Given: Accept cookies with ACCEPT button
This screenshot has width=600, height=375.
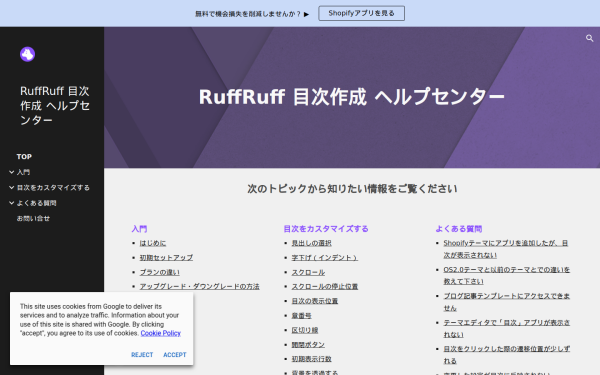Looking at the screenshot, I should point(175,355).
